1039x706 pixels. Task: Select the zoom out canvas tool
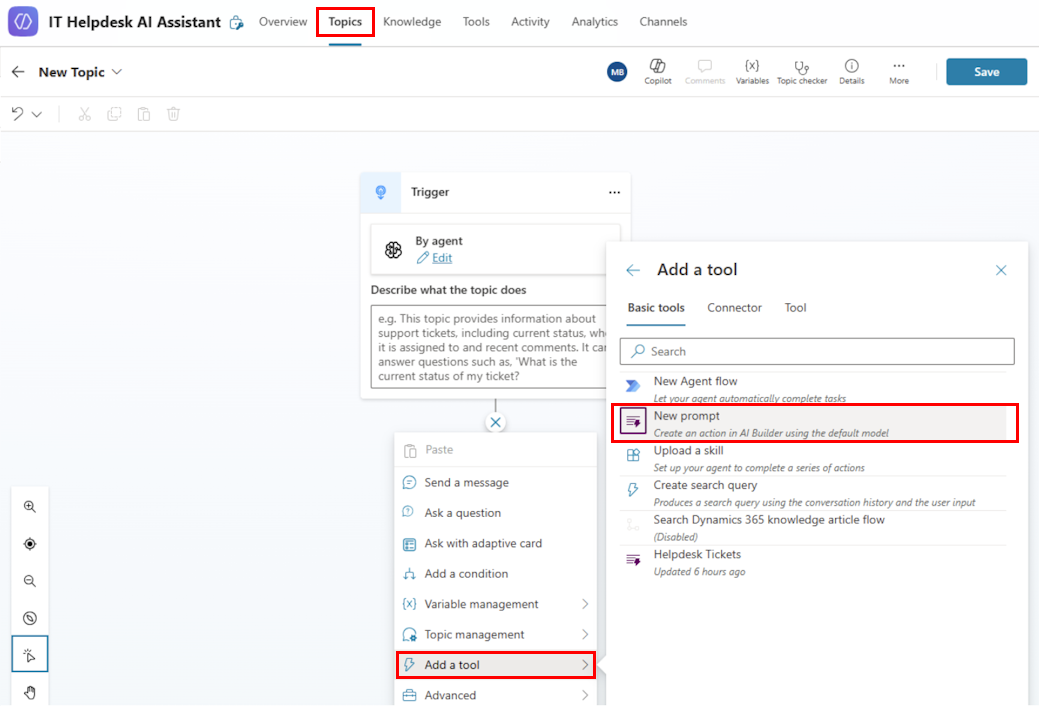29,580
